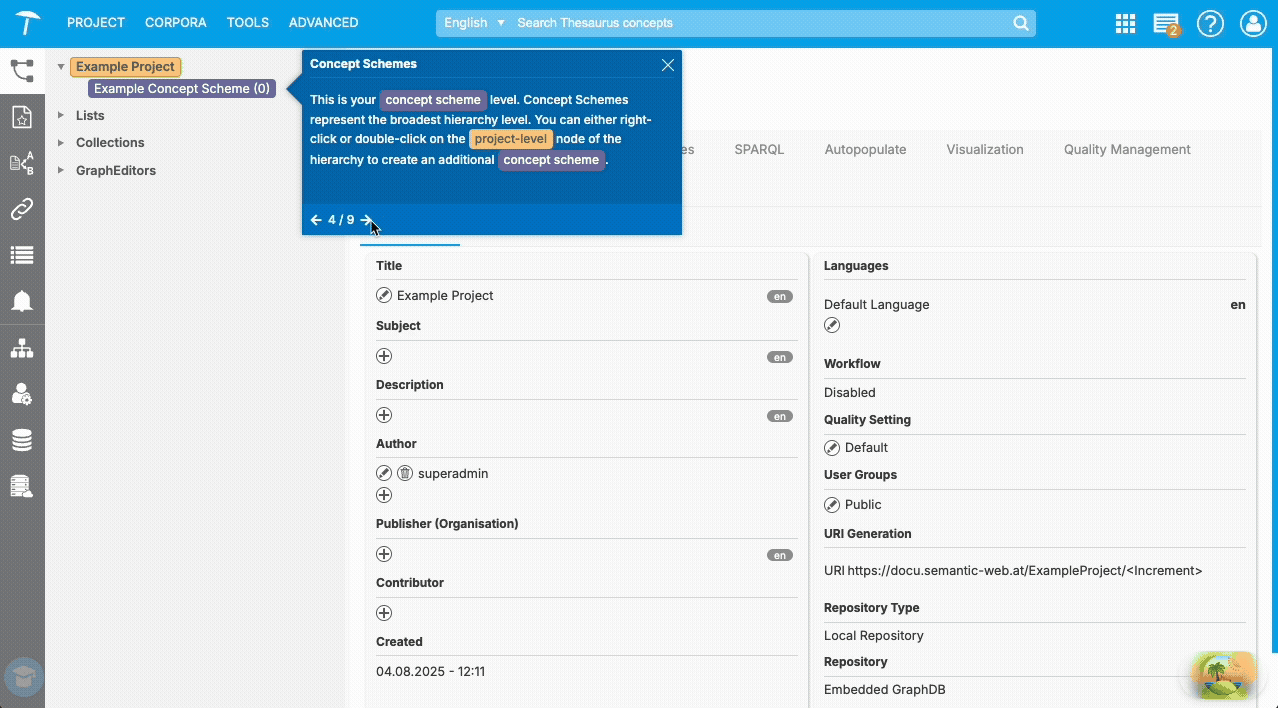Screen dimensions: 1278x708
Task: Select the templates document icon in the sidebar
Action: pos(22,116)
